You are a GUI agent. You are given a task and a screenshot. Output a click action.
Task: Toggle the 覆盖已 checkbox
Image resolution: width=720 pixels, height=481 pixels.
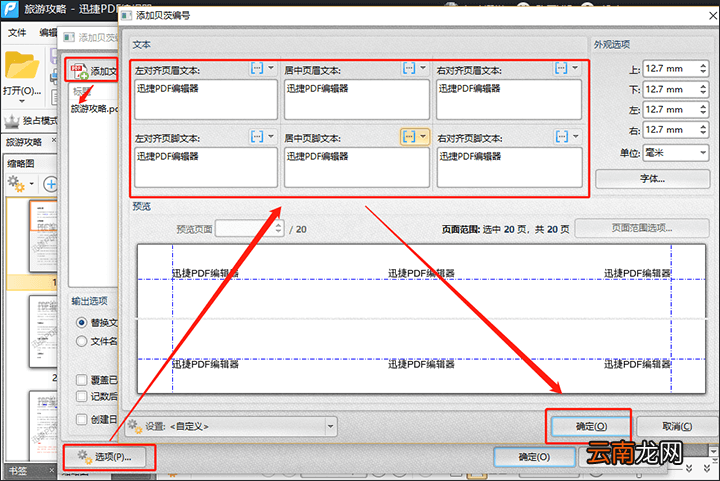coord(81,380)
